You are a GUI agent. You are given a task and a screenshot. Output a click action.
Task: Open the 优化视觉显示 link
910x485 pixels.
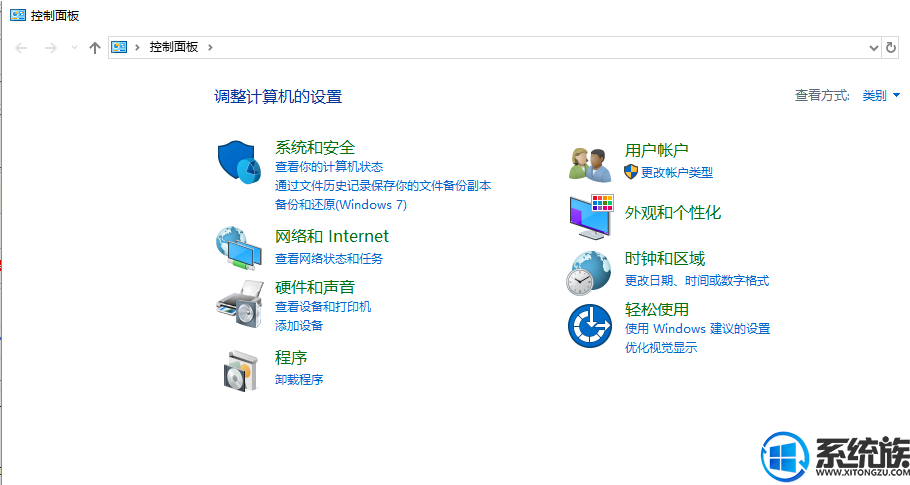[x=661, y=348]
